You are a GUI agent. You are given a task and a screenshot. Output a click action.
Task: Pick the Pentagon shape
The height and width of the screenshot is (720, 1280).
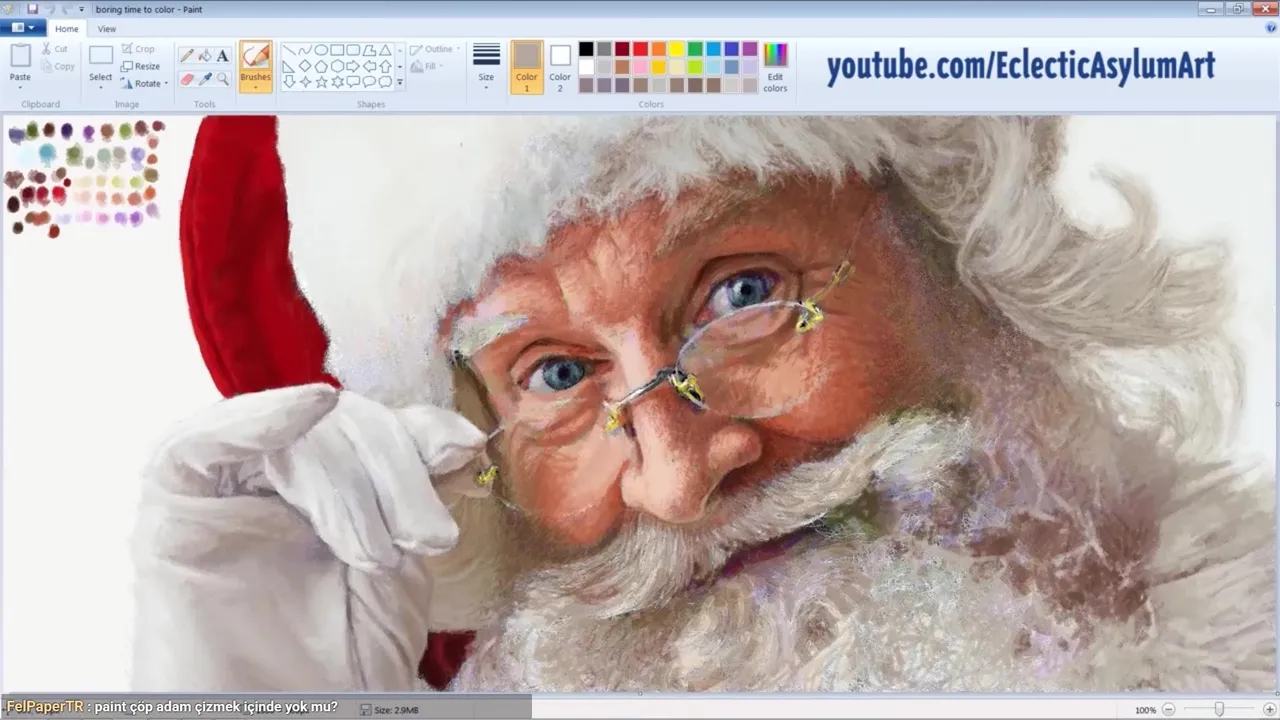(x=321, y=66)
